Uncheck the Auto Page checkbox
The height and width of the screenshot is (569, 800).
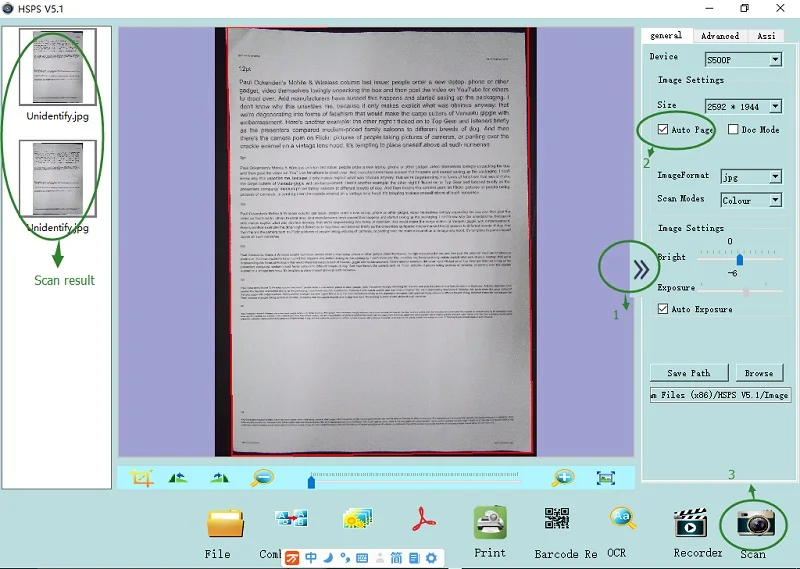(x=663, y=130)
